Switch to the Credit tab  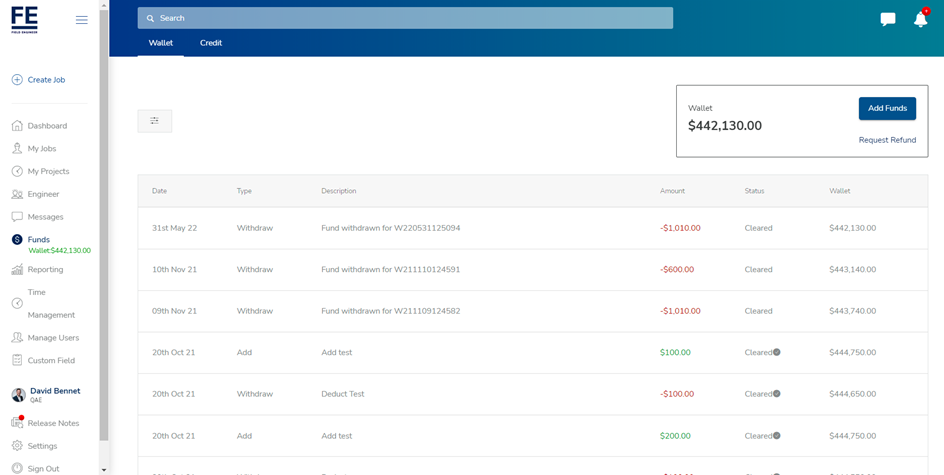coord(211,43)
